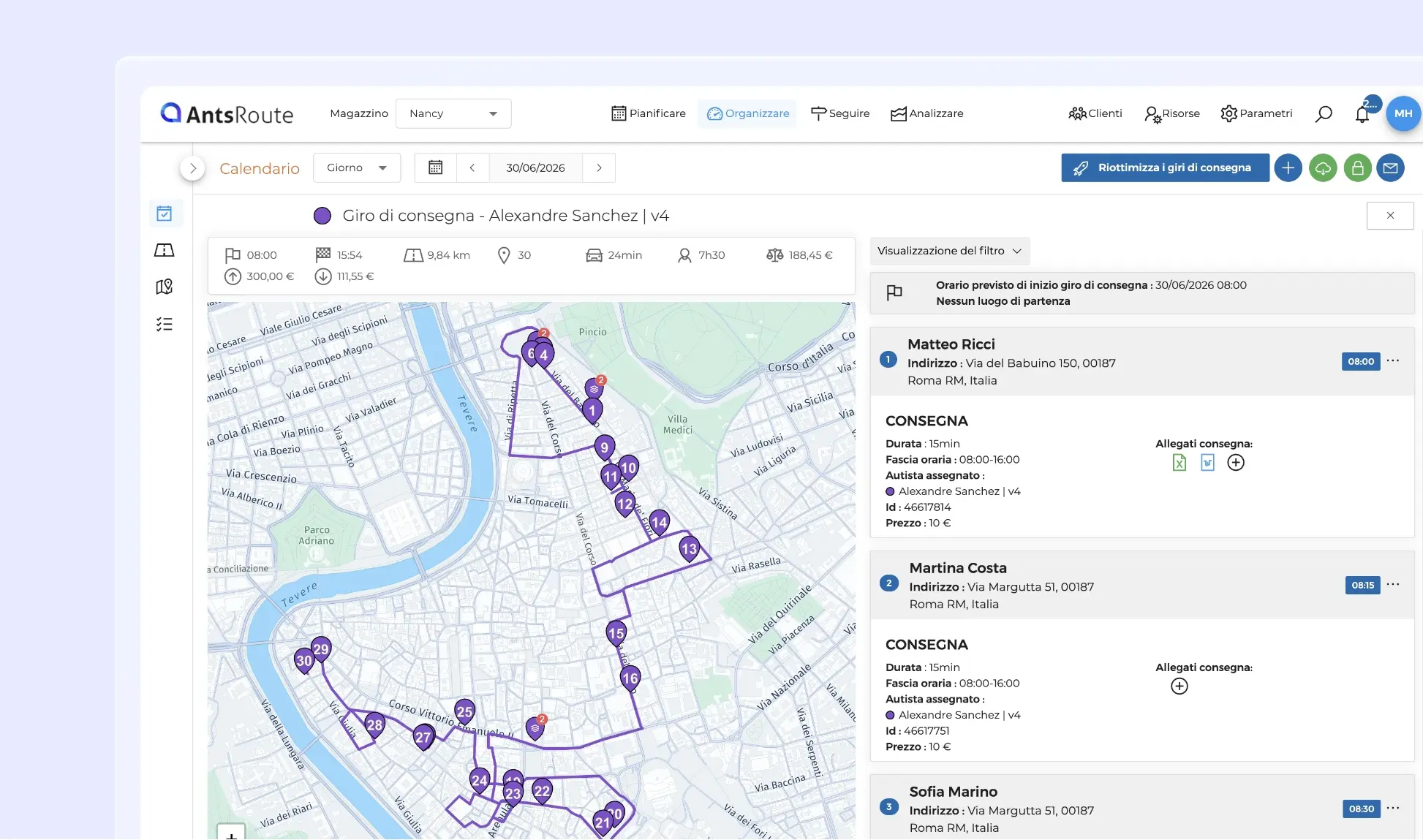
Task: Open the Word attachment for Matteo Ricci
Action: click(1207, 462)
